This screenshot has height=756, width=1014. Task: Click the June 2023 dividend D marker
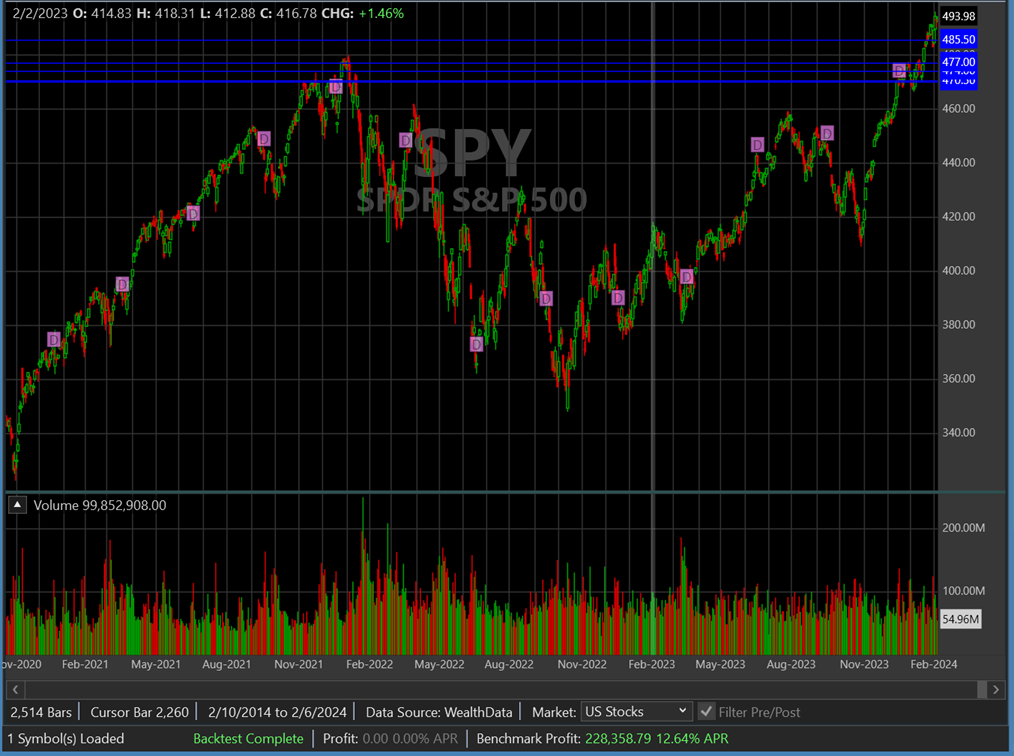click(757, 145)
